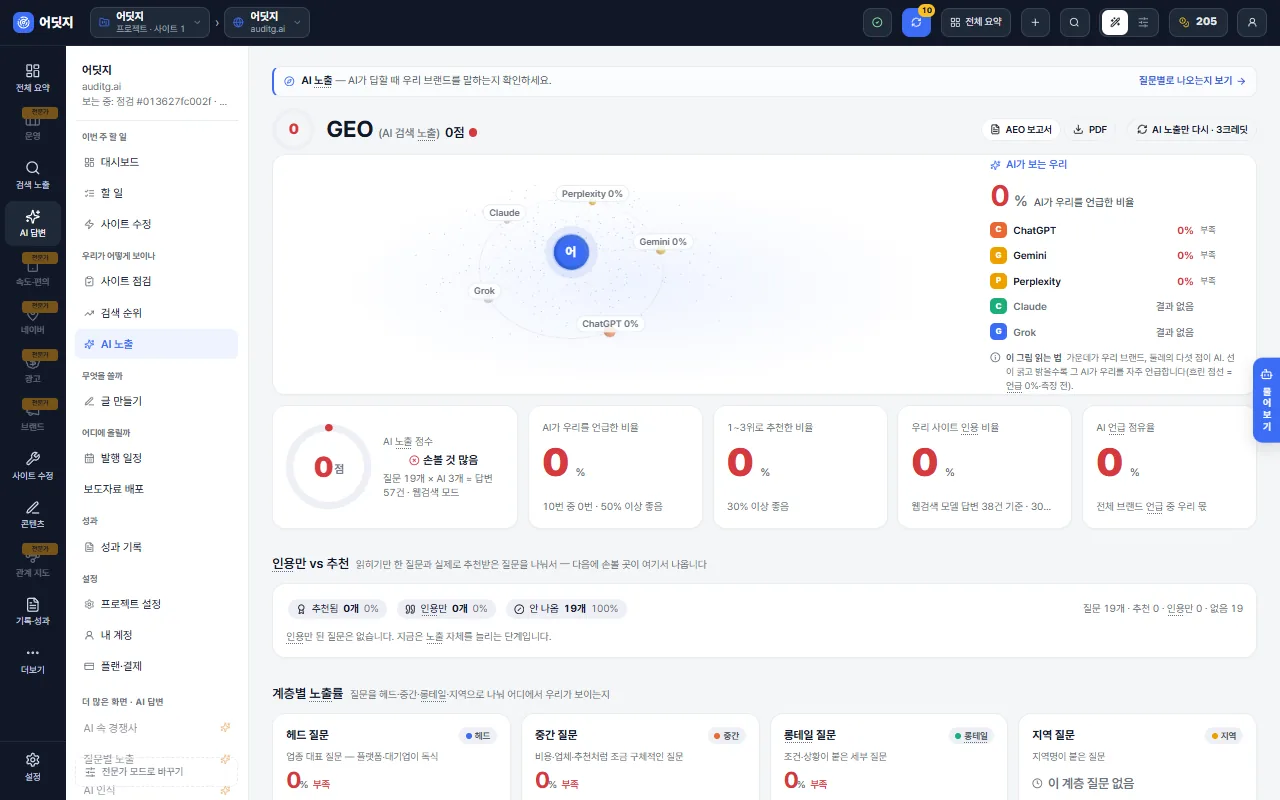
Task: Open the AEO 보고서 button
Action: coord(1021,129)
